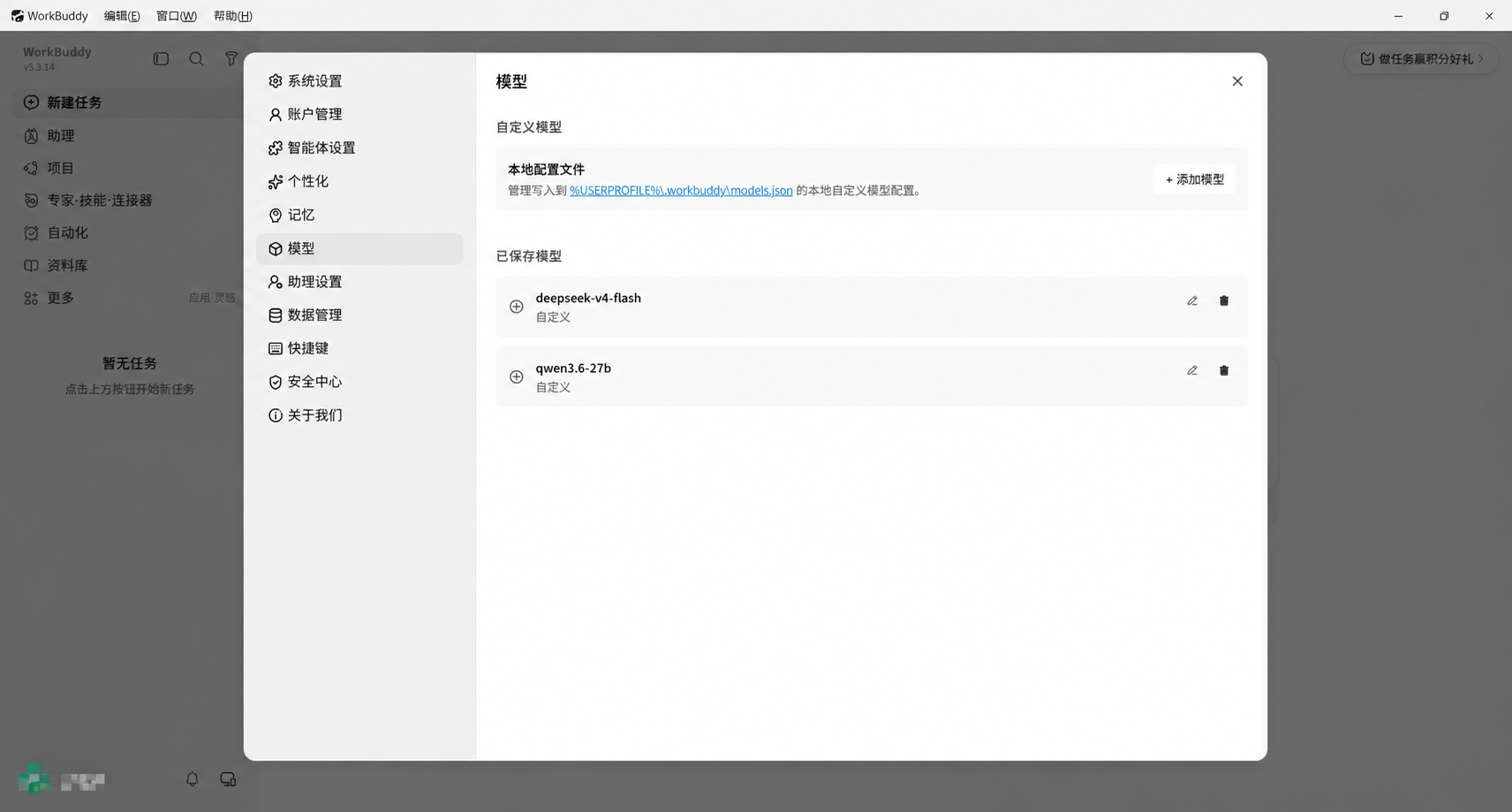Viewport: 1512px width, 812px height.
Task: Click the notification bell icon
Action: [193, 779]
